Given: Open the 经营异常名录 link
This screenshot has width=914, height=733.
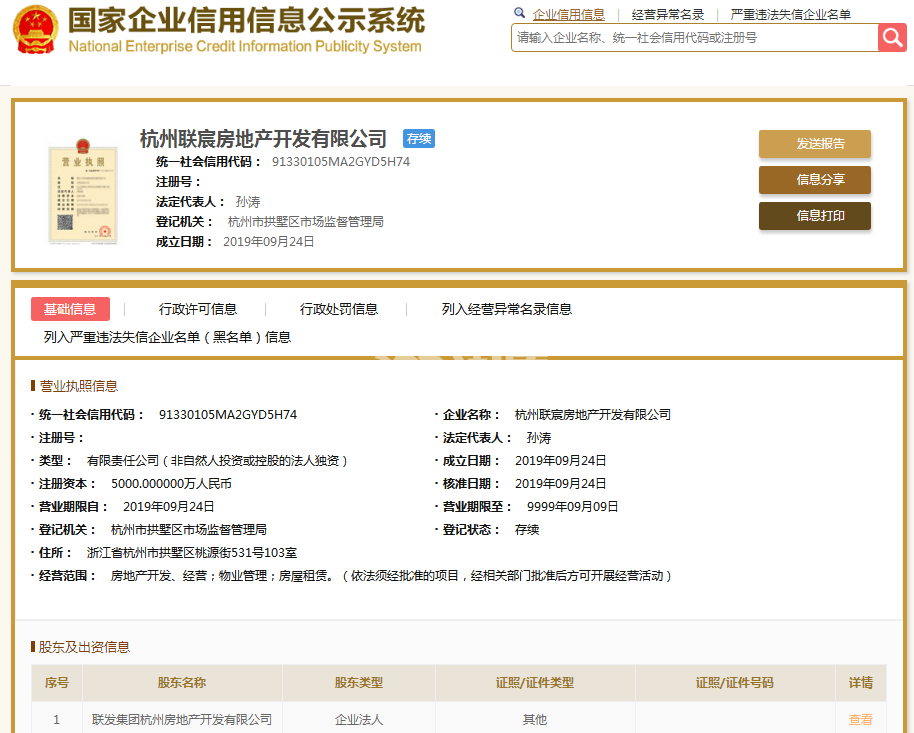Looking at the screenshot, I should (x=667, y=15).
